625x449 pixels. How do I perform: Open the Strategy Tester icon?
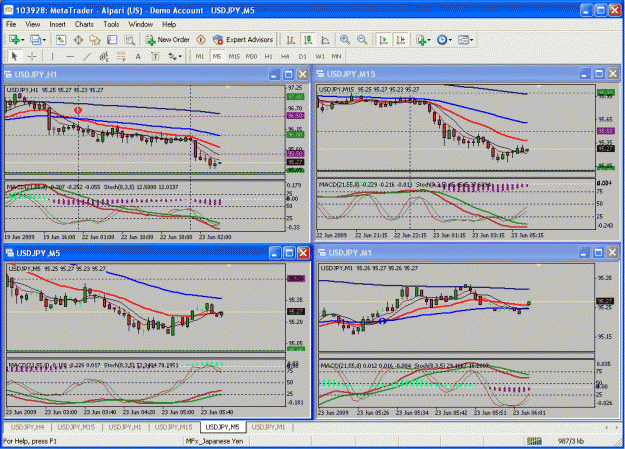tap(129, 39)
